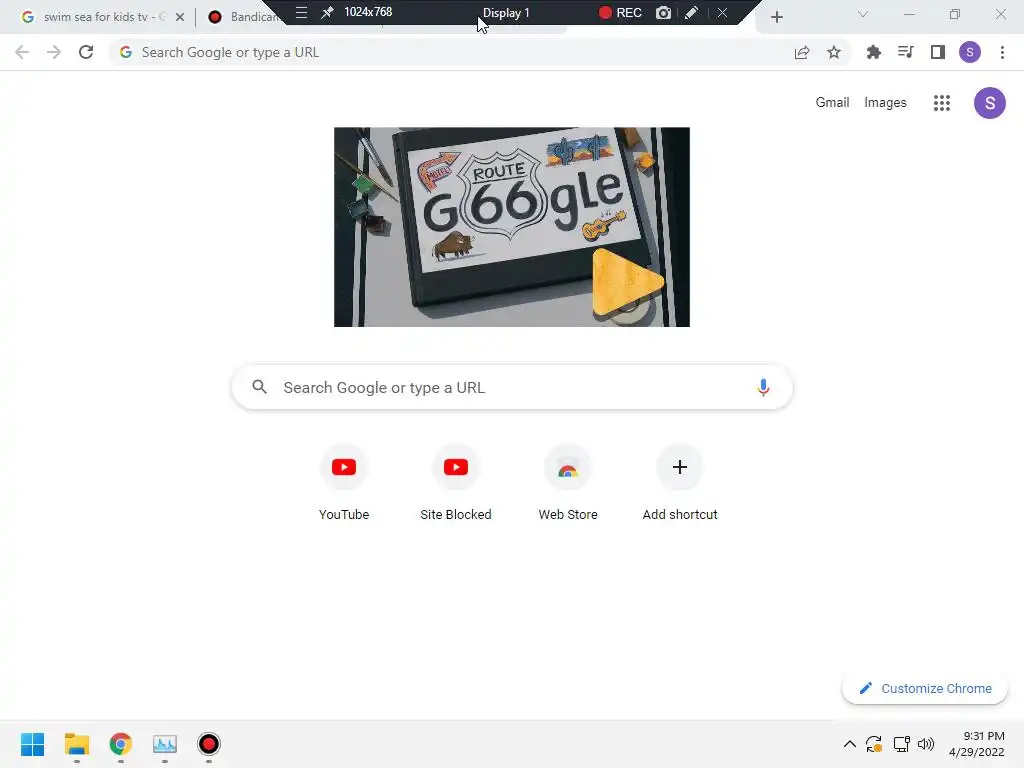Start voice search with microphone icon

tap(763, 387)
